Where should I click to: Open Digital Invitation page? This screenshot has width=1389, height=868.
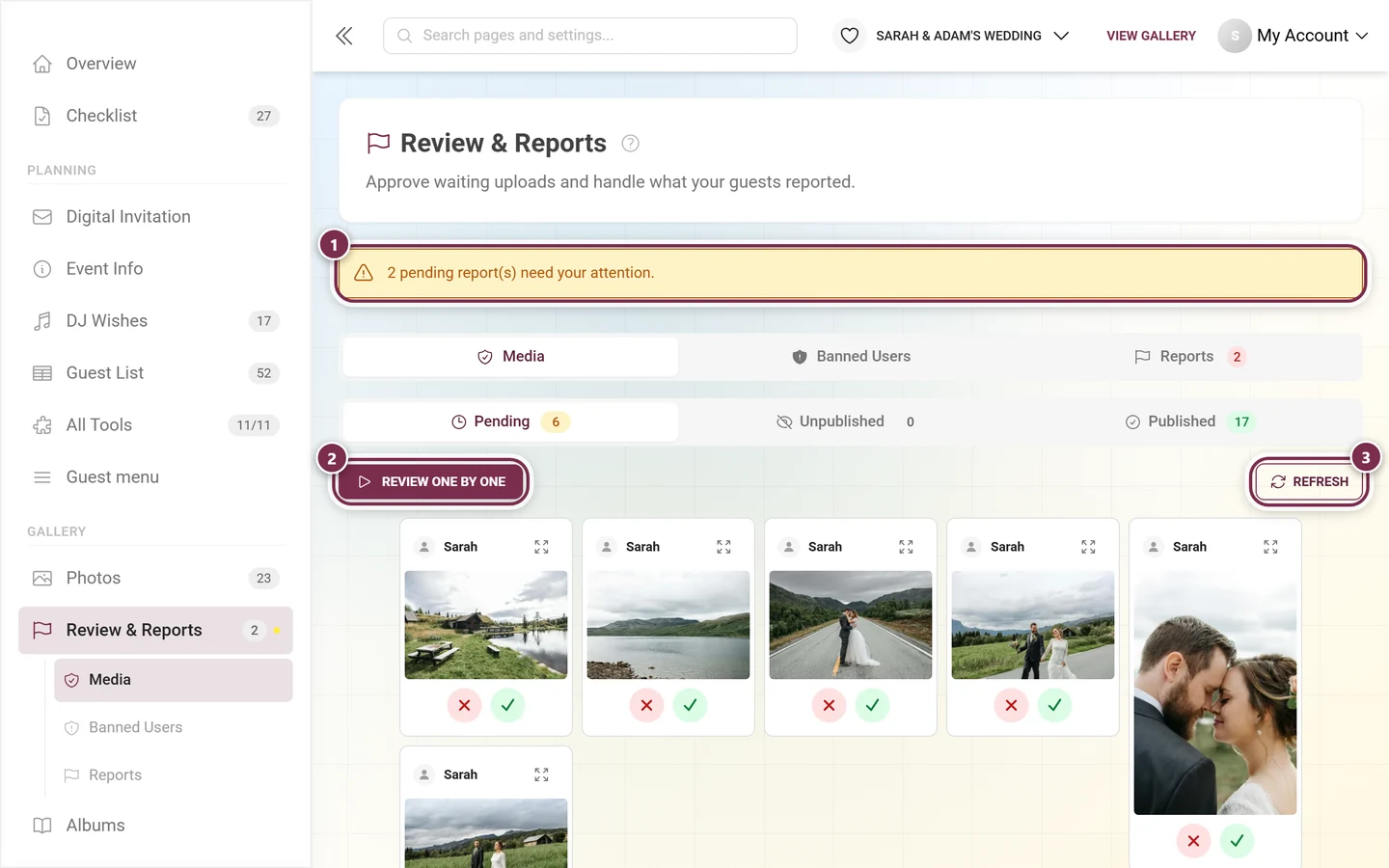[x=154, y=217]
